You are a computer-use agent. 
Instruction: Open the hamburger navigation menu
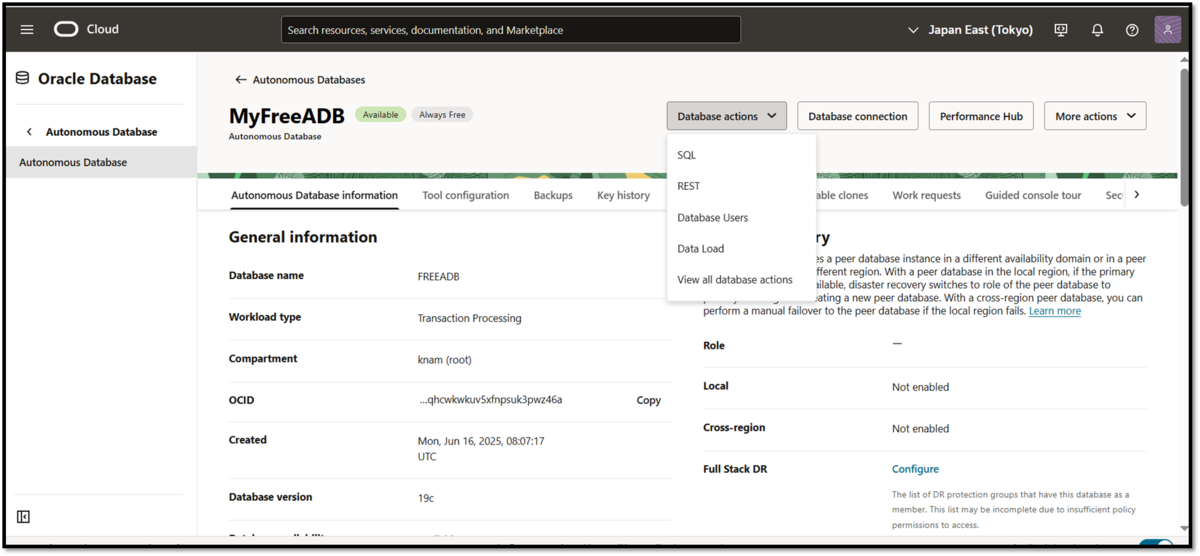click(27, 30)
